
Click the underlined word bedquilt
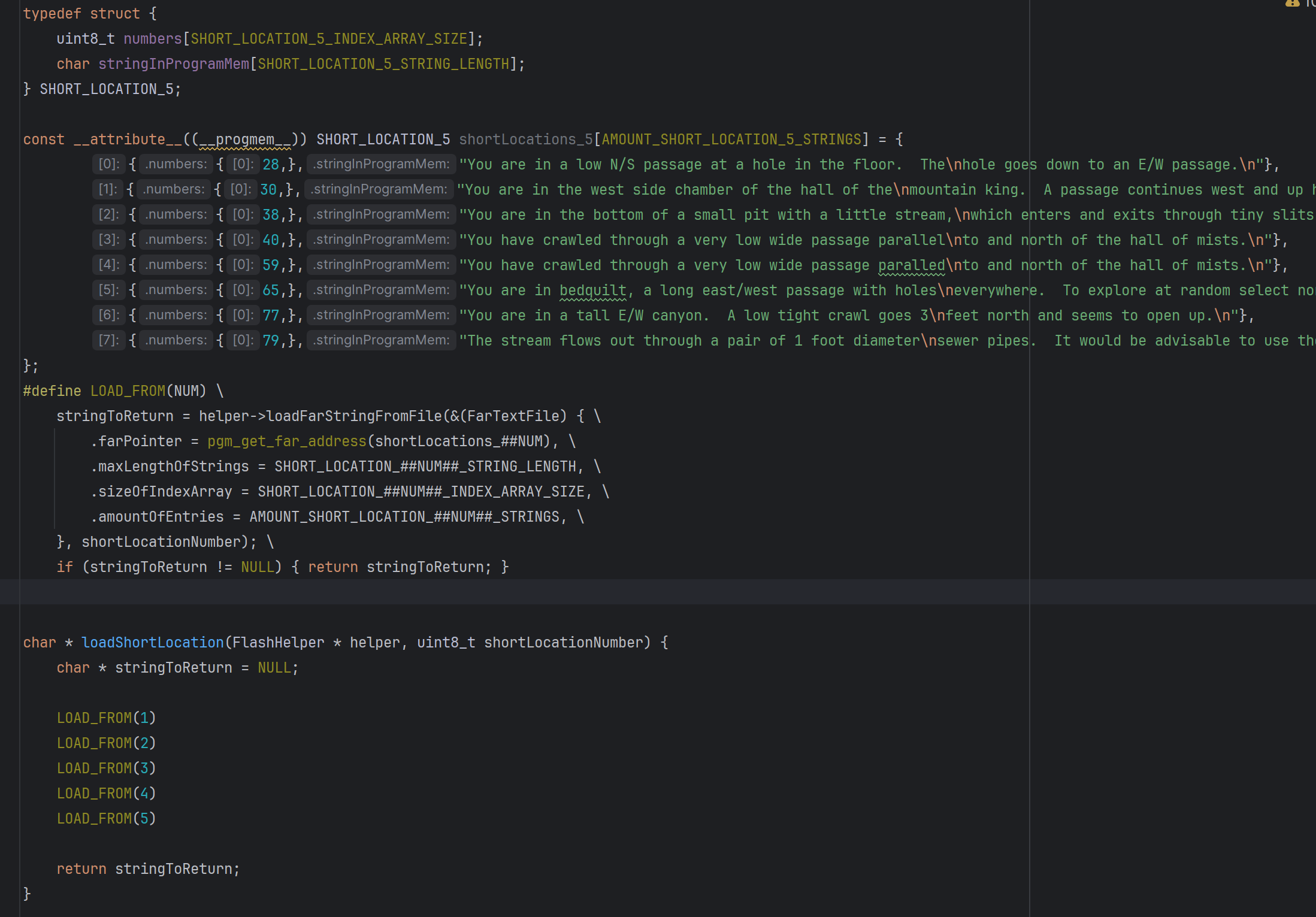click(592, 290)
